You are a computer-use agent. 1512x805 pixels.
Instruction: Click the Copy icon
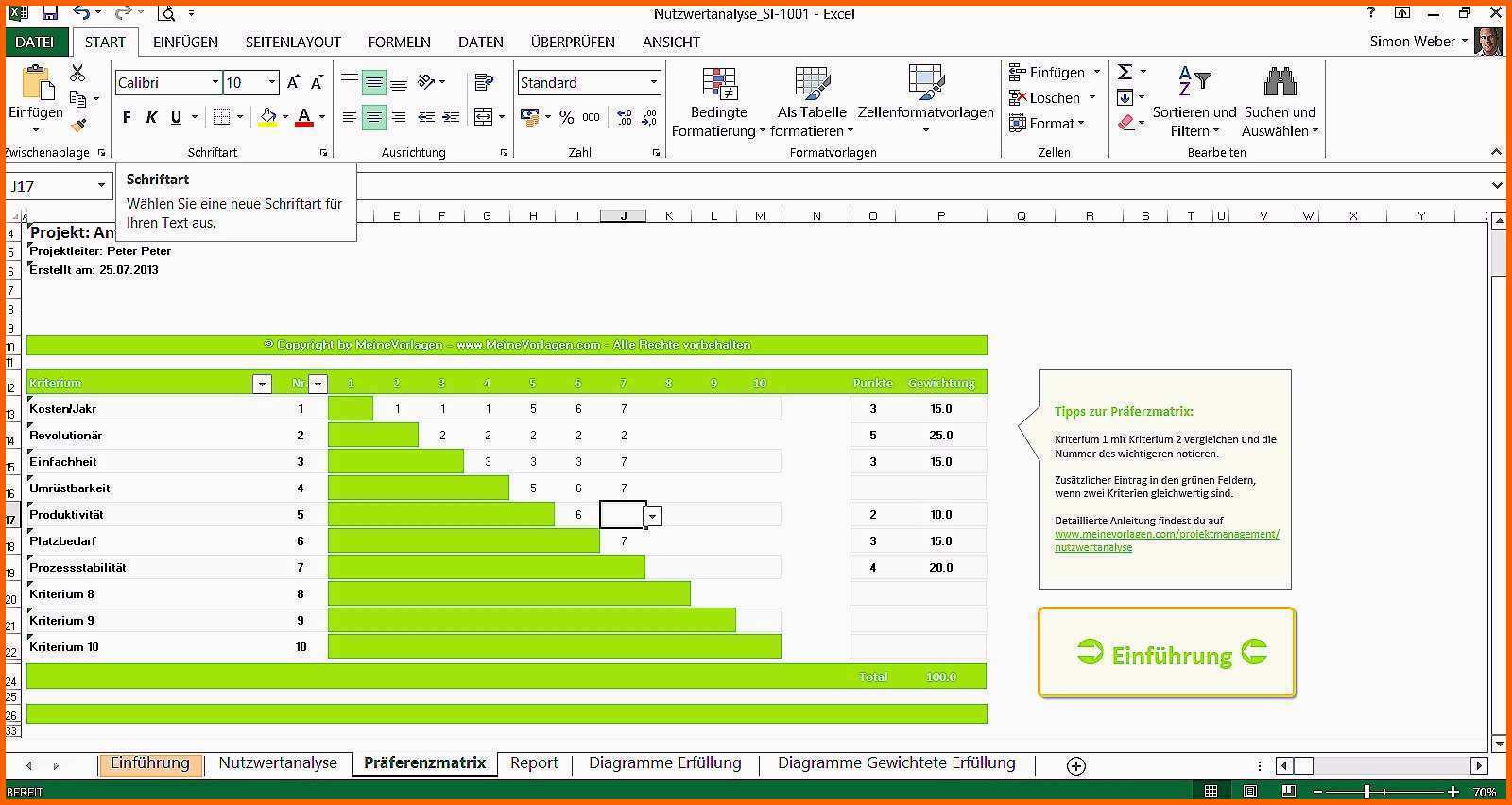[77, 98]
